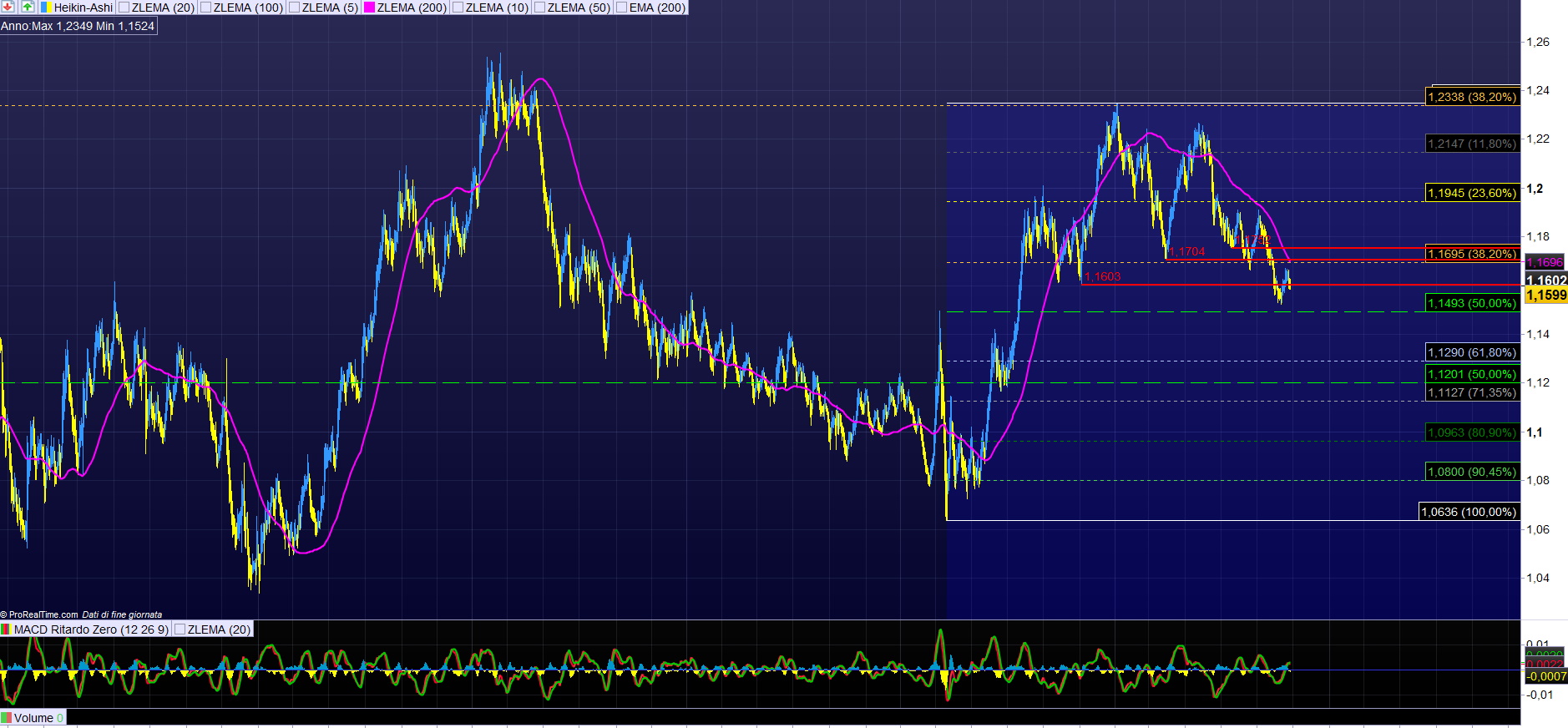The width and height of the screenshot is (1568, 728).
Task: Select the 1,1945 (23,60%) Fibonacci level label
Action: tap(1471, 193)
